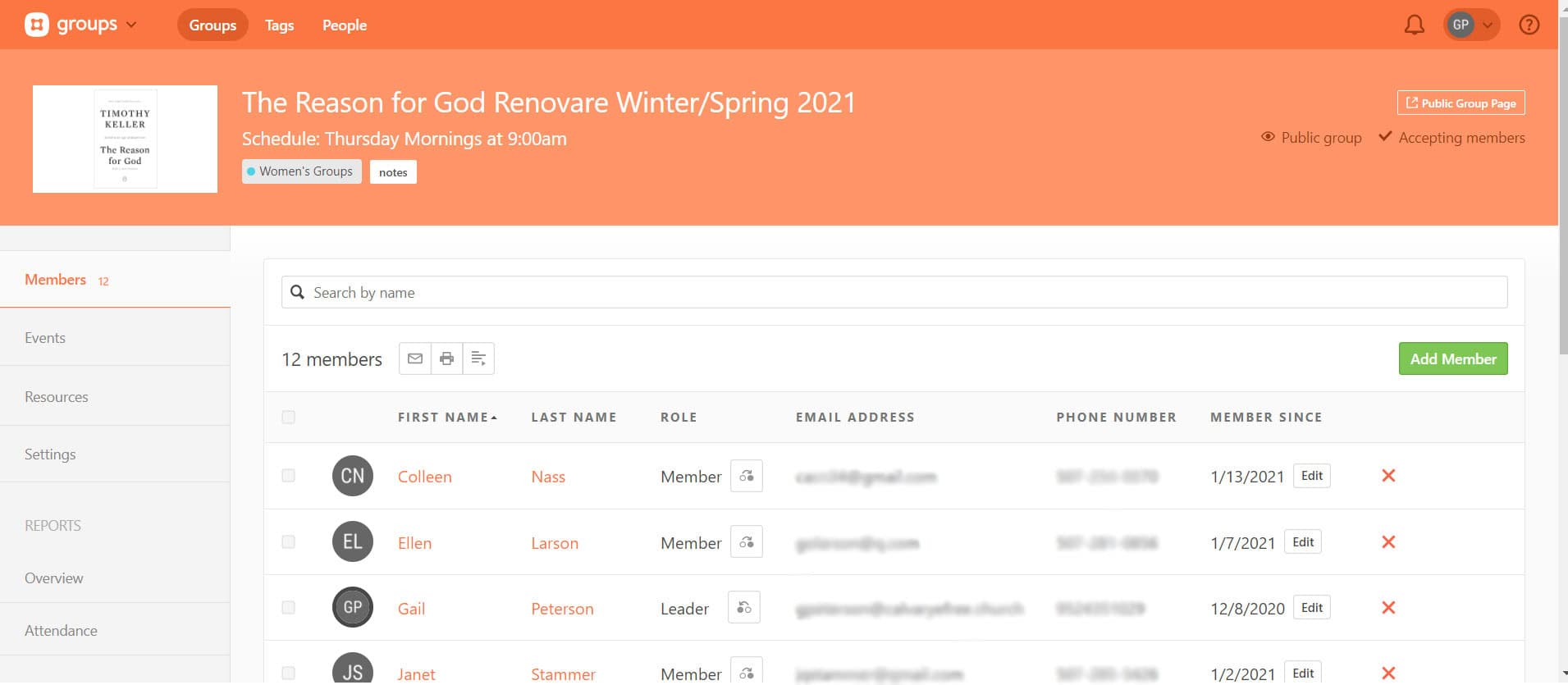1568x685 pixels.
Task: Open the member list options icon
Action: tap(478, 358)
